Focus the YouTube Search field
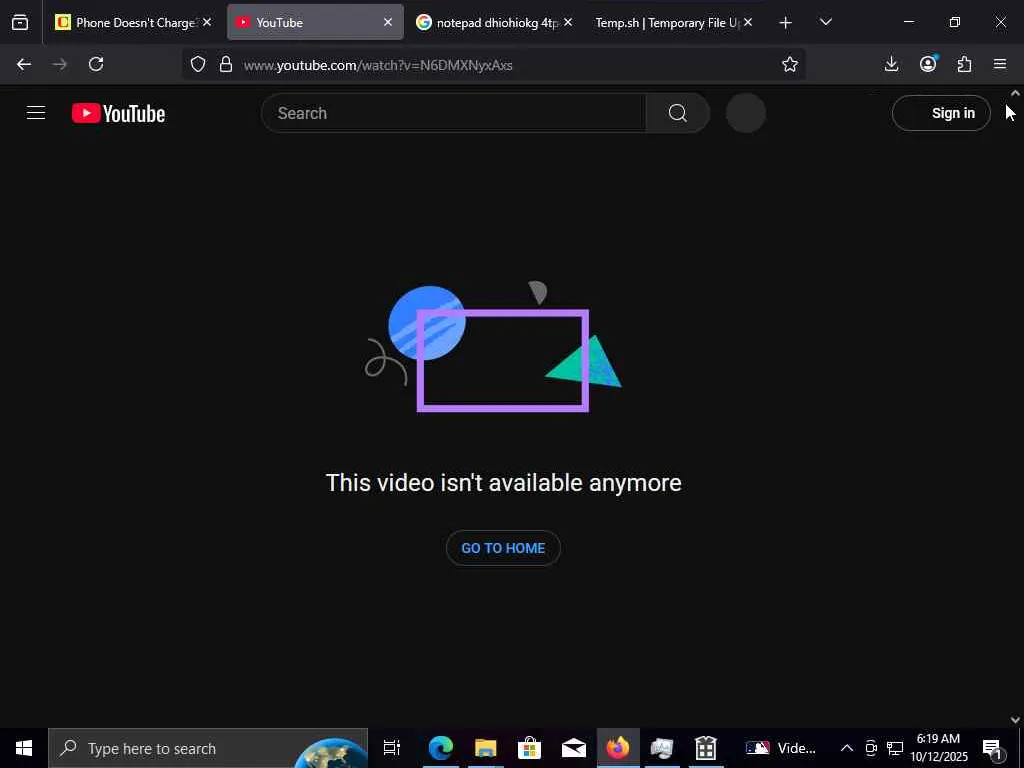This screenshot has width=1024, height=768. click(x=454, y=113)
